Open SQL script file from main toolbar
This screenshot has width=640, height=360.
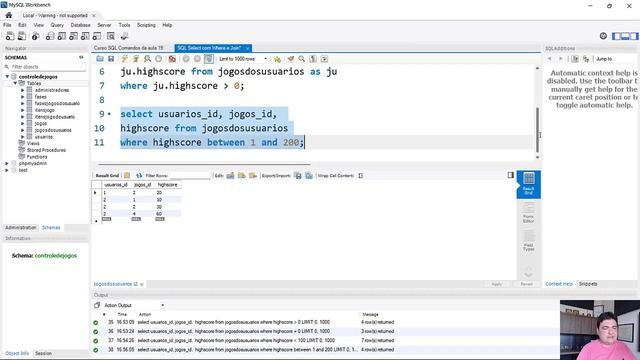(22, 36)
